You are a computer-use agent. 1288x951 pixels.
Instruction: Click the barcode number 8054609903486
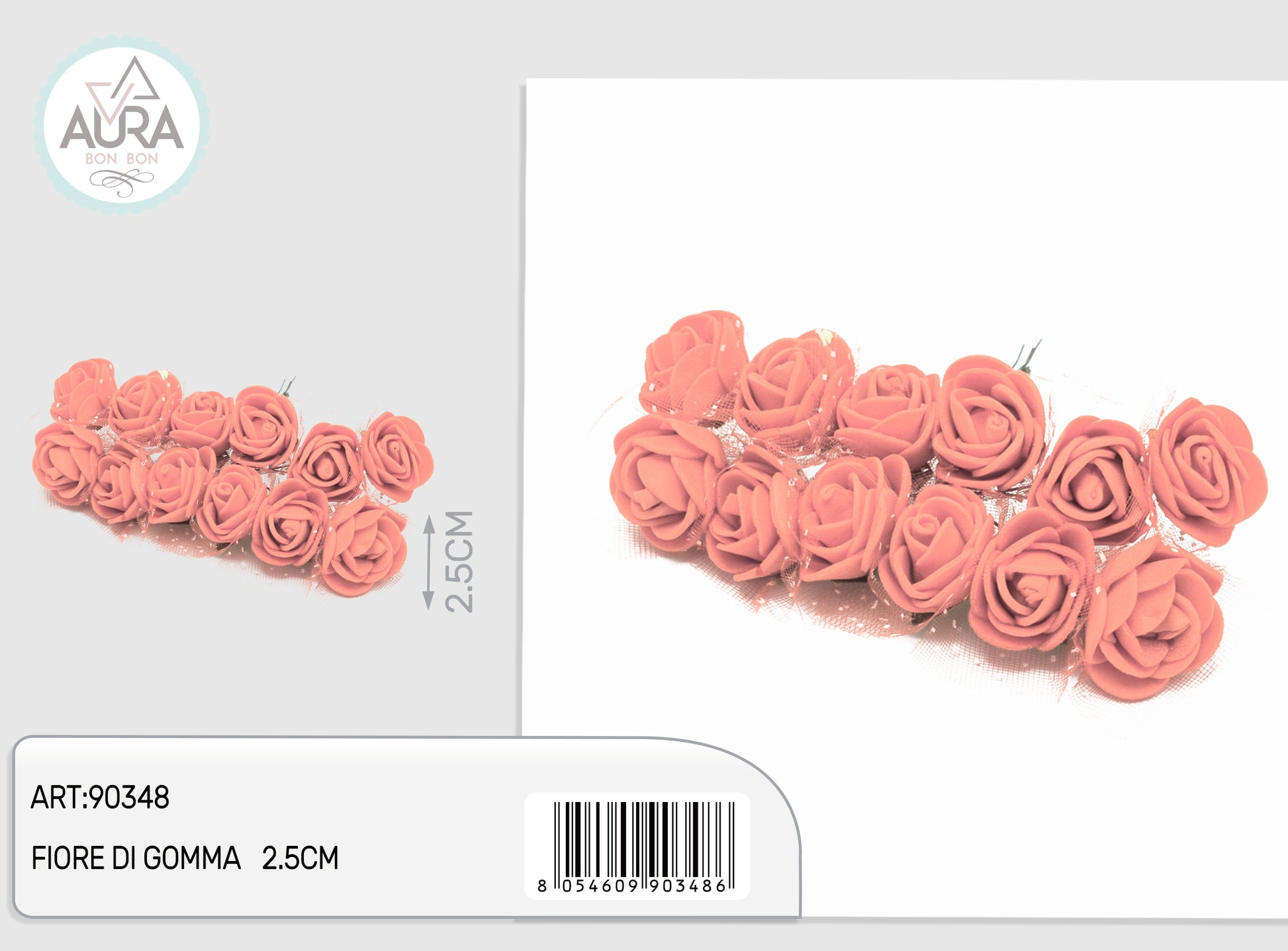tap(636, 886)
